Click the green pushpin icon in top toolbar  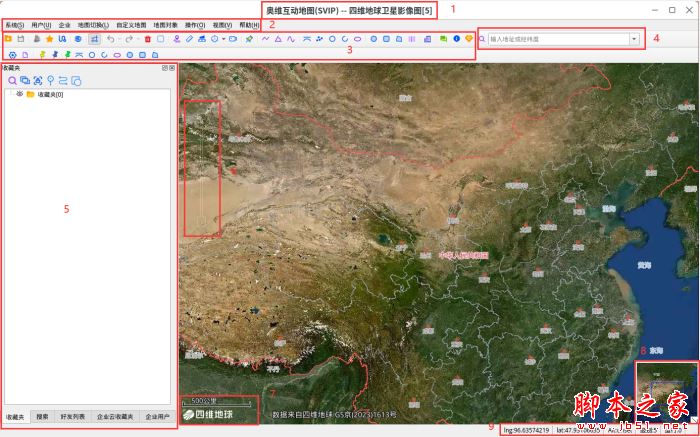tap(249, 39)
